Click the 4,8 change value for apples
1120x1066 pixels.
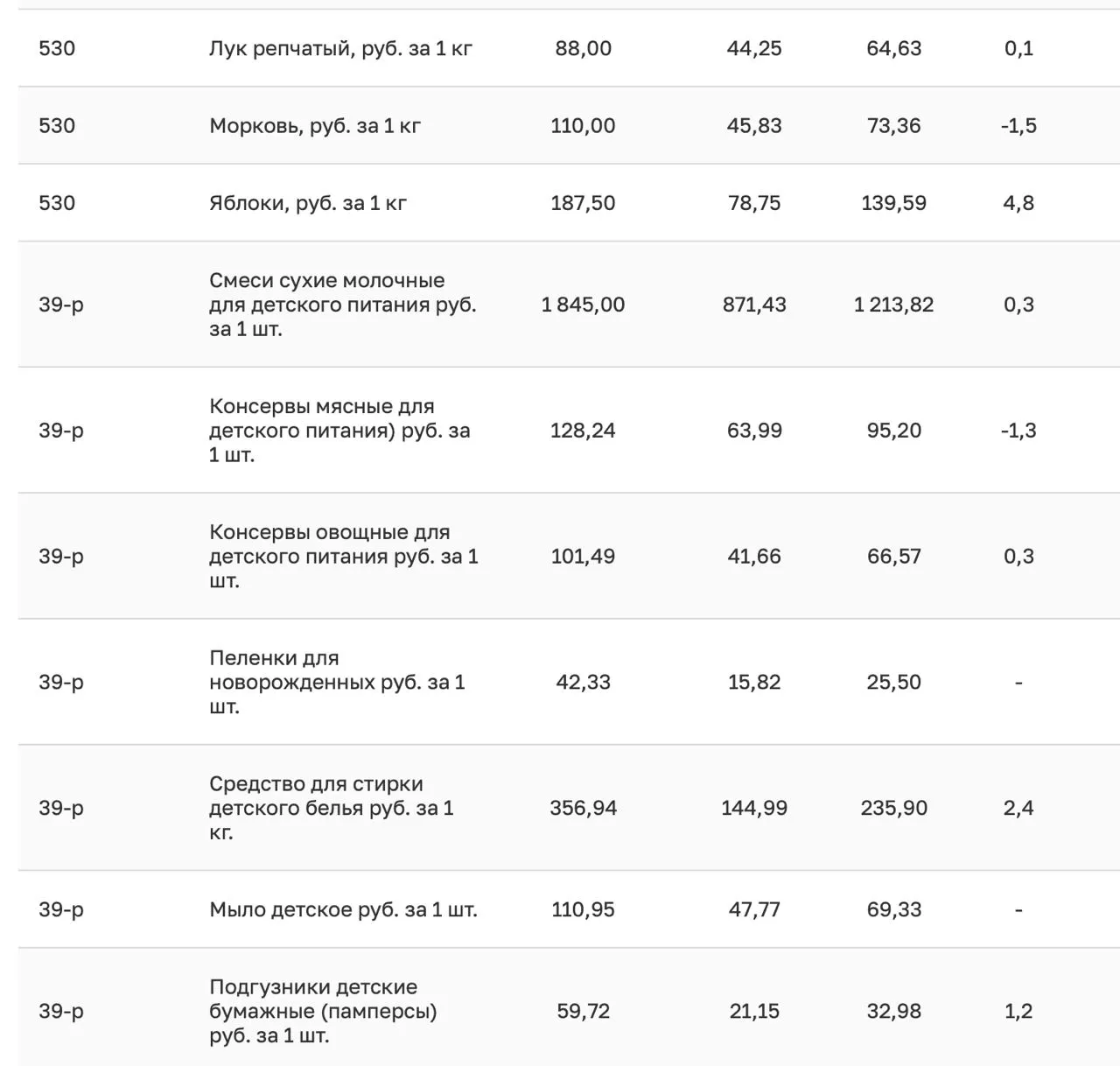[x=1018, y=203]
